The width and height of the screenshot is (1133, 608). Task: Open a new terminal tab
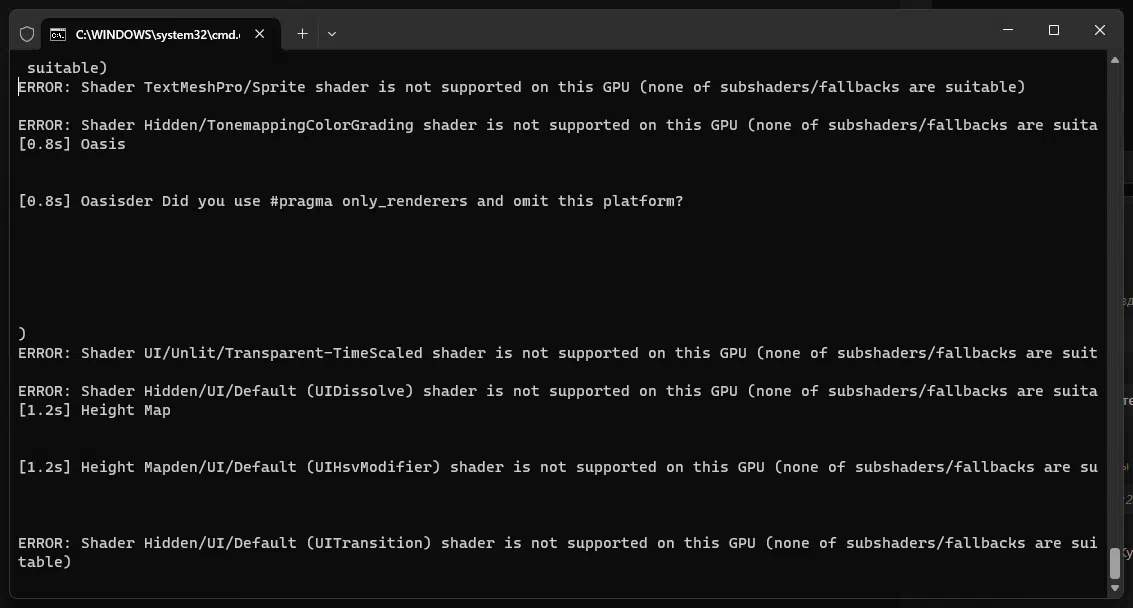(302, 33)
